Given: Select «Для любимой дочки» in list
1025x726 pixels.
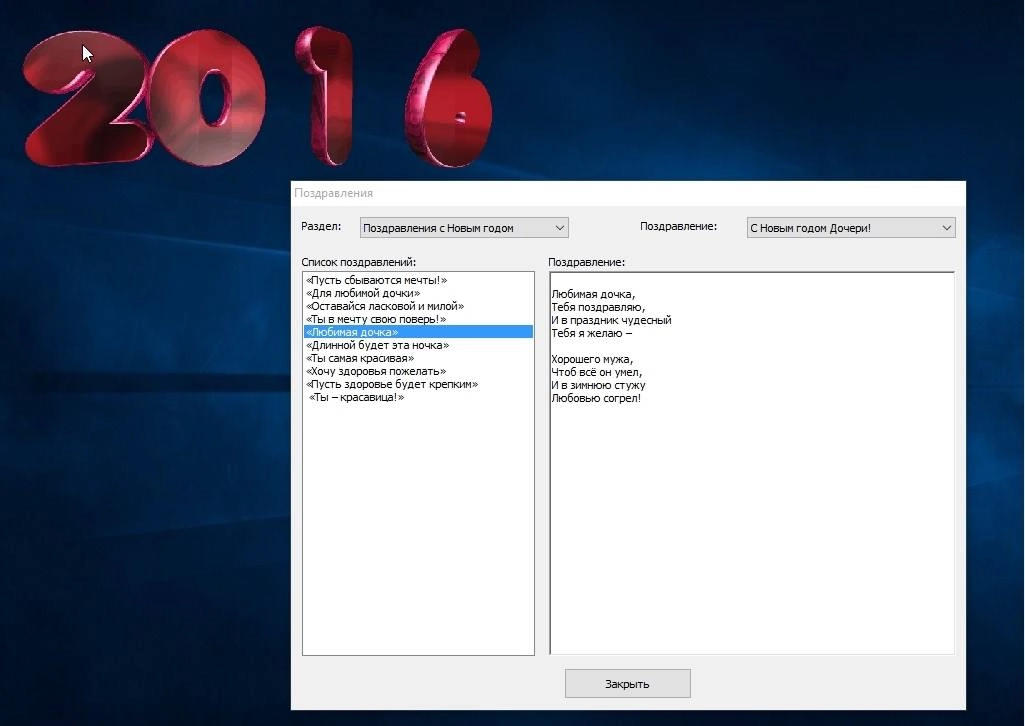Looking at the screenshot, I should tap(418, 293).
